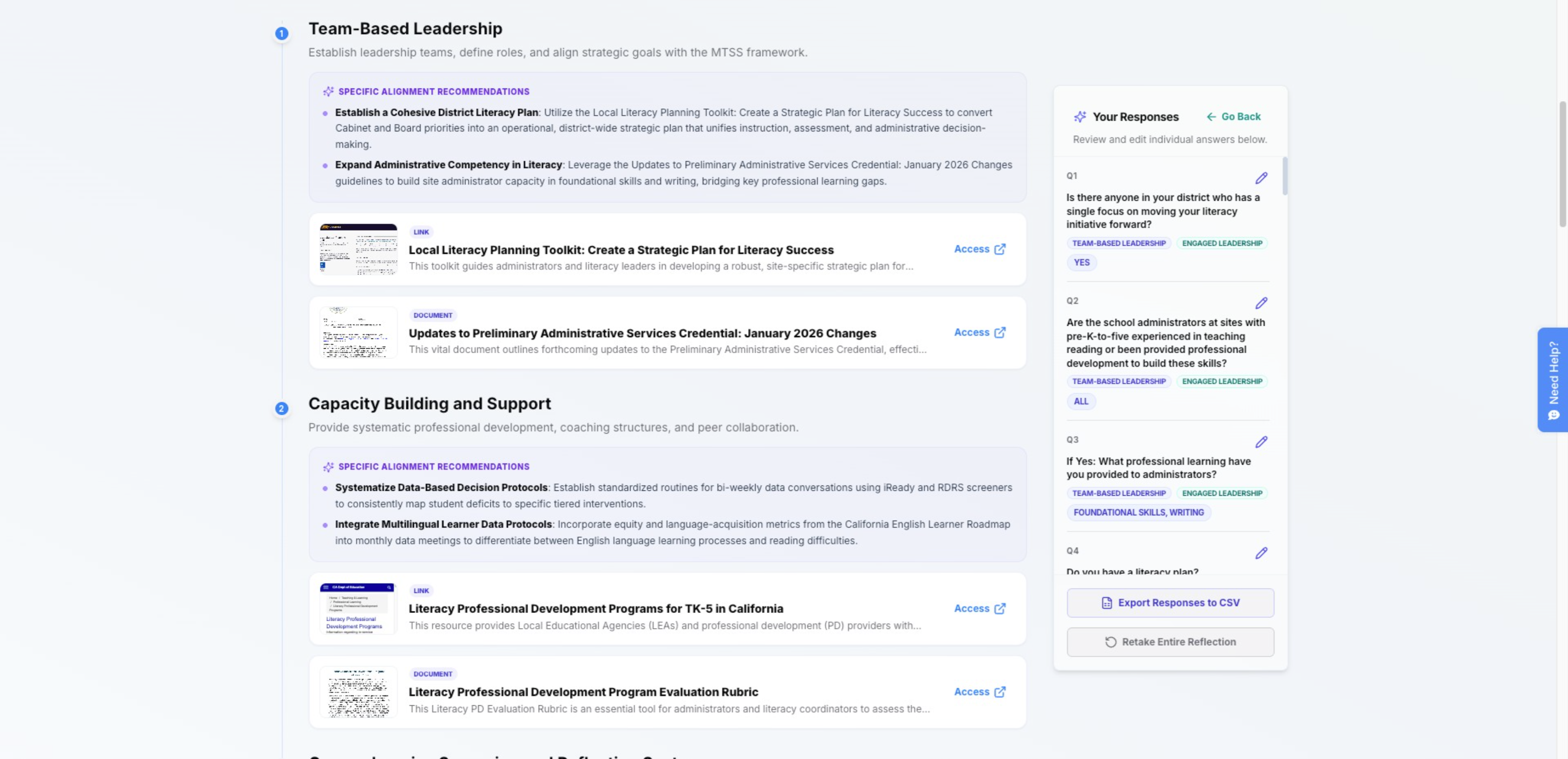Edit the Q4 answer with pencil icon
Screen dimensions: 1568x759
tap(1261, 553)
